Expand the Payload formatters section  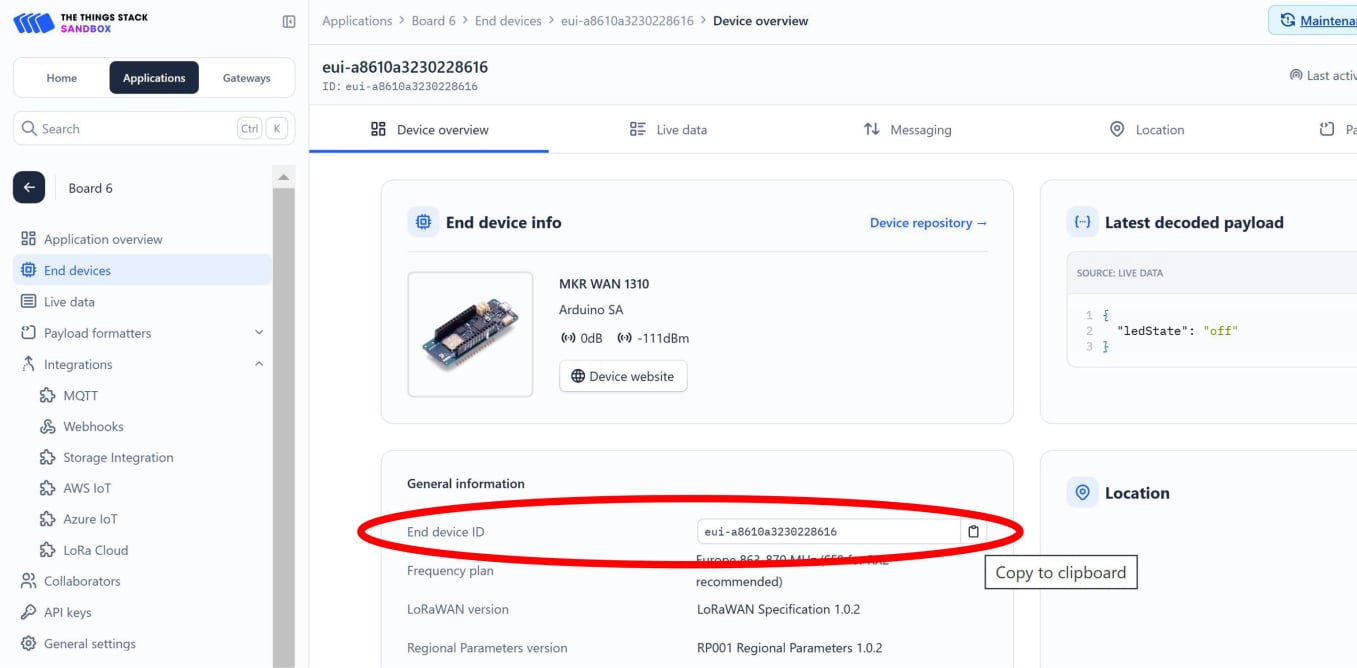click(x=258, y=332)
